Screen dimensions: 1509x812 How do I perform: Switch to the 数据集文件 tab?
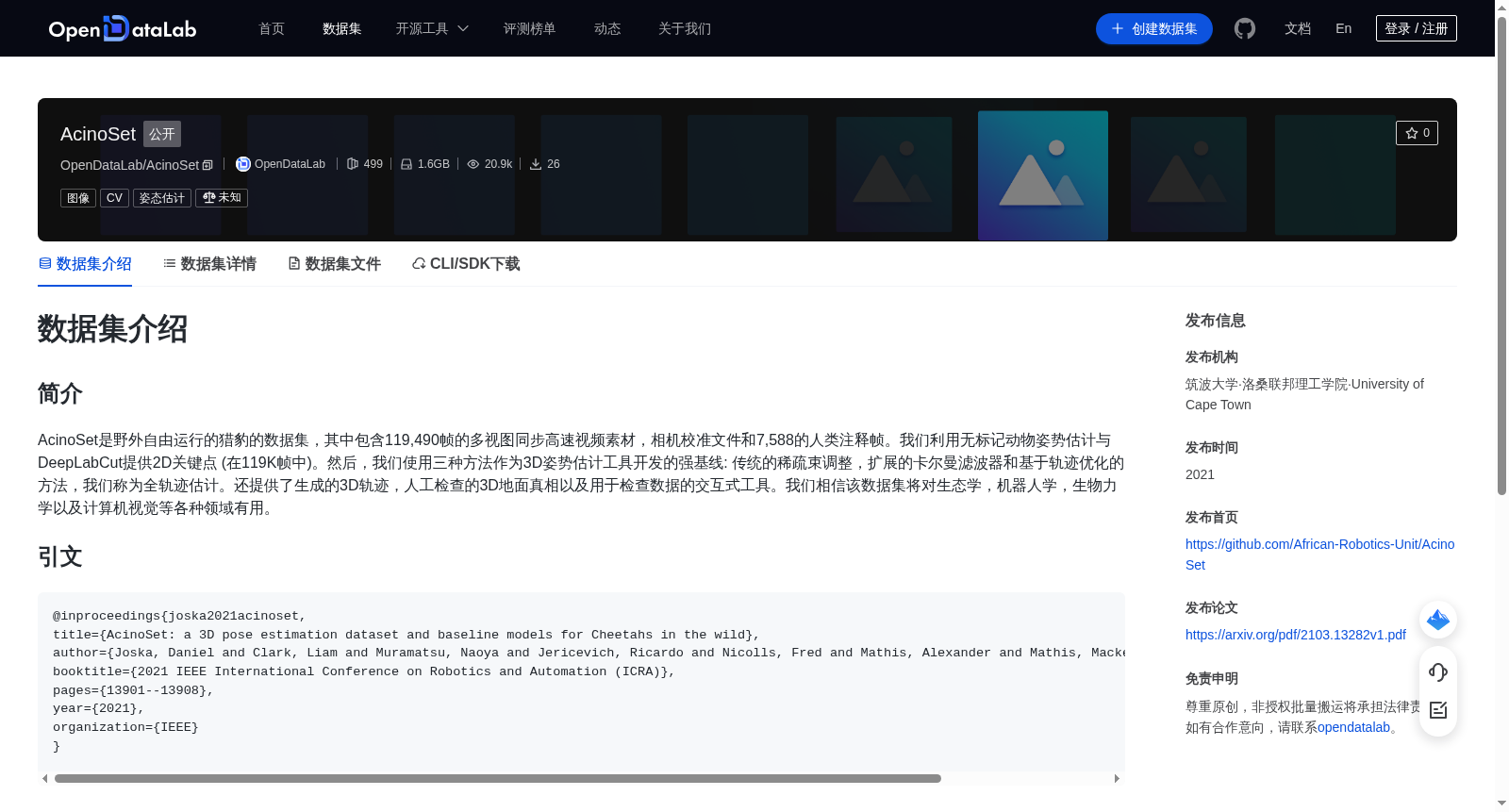click(334, 264)
